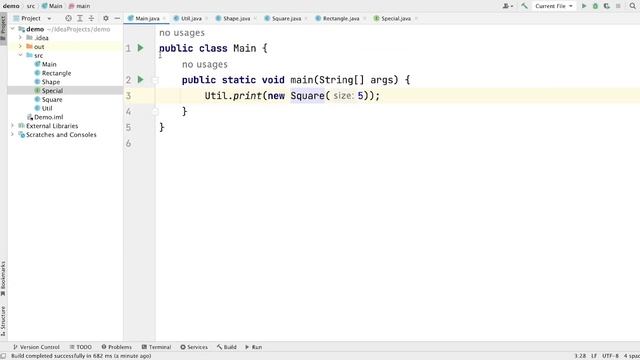Click the Run with Coverage icon

coord(607,6)
